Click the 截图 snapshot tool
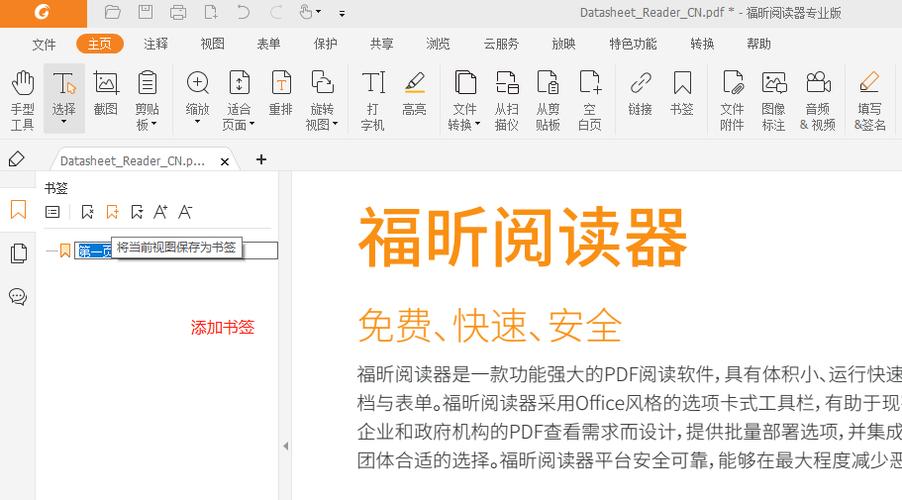The image size is (902, 500). point(106,94)
